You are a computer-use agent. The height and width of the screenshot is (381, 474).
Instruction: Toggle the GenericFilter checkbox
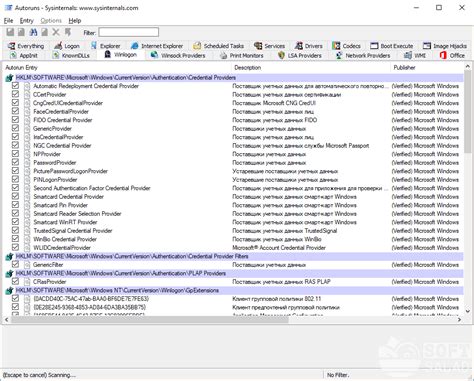[15, 264]
